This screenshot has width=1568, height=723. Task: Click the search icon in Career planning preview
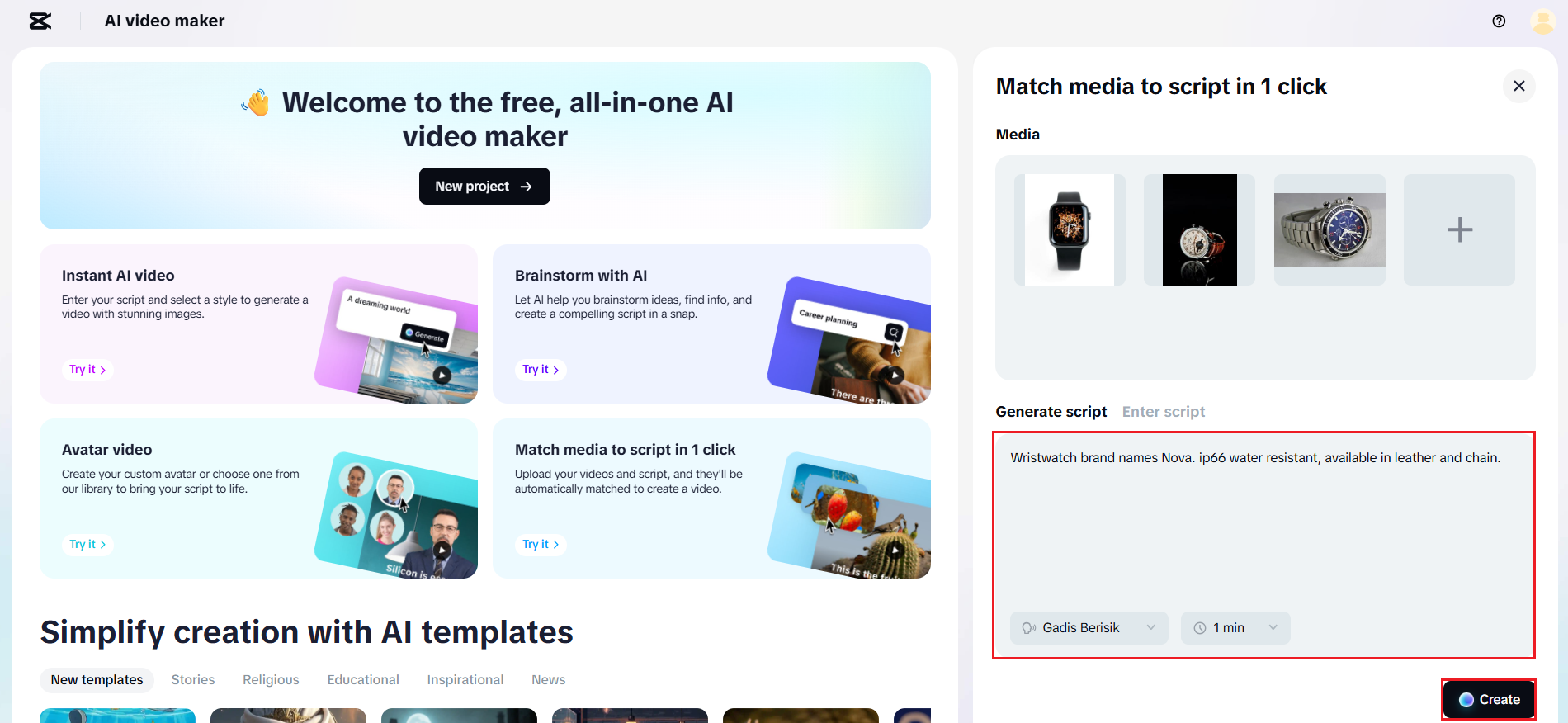894,333
